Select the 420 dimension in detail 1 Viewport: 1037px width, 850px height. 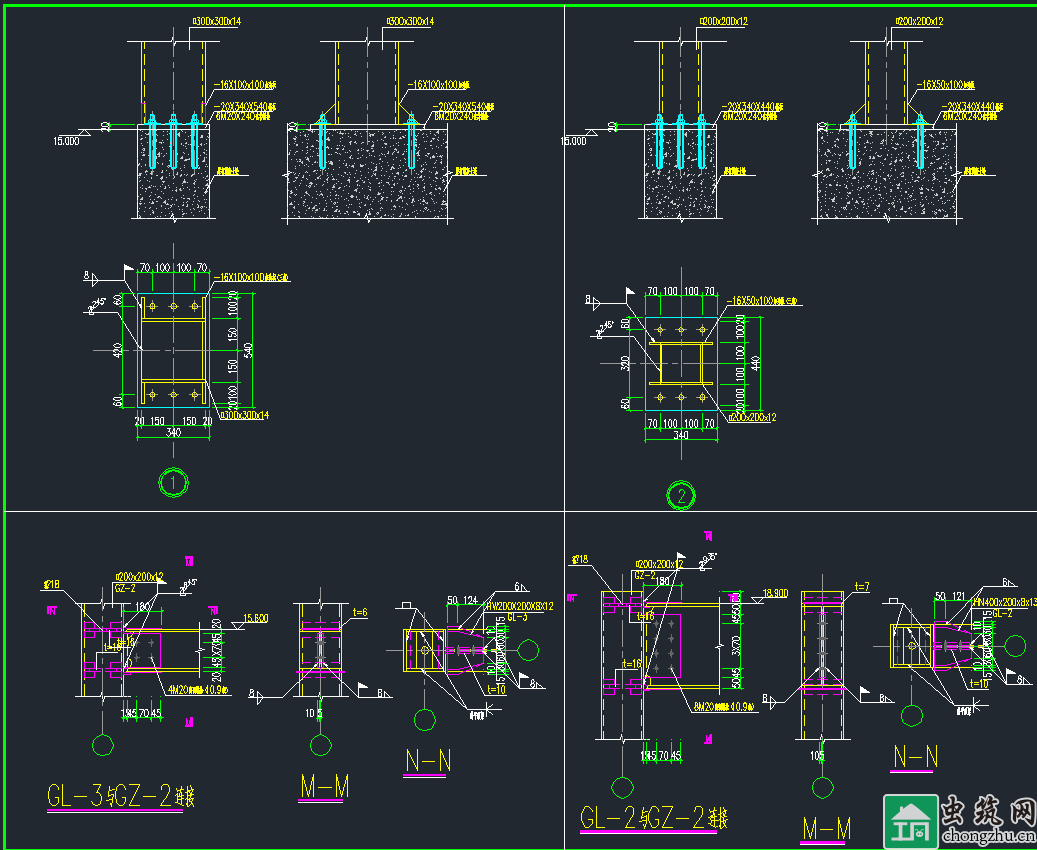pos(118,349)
